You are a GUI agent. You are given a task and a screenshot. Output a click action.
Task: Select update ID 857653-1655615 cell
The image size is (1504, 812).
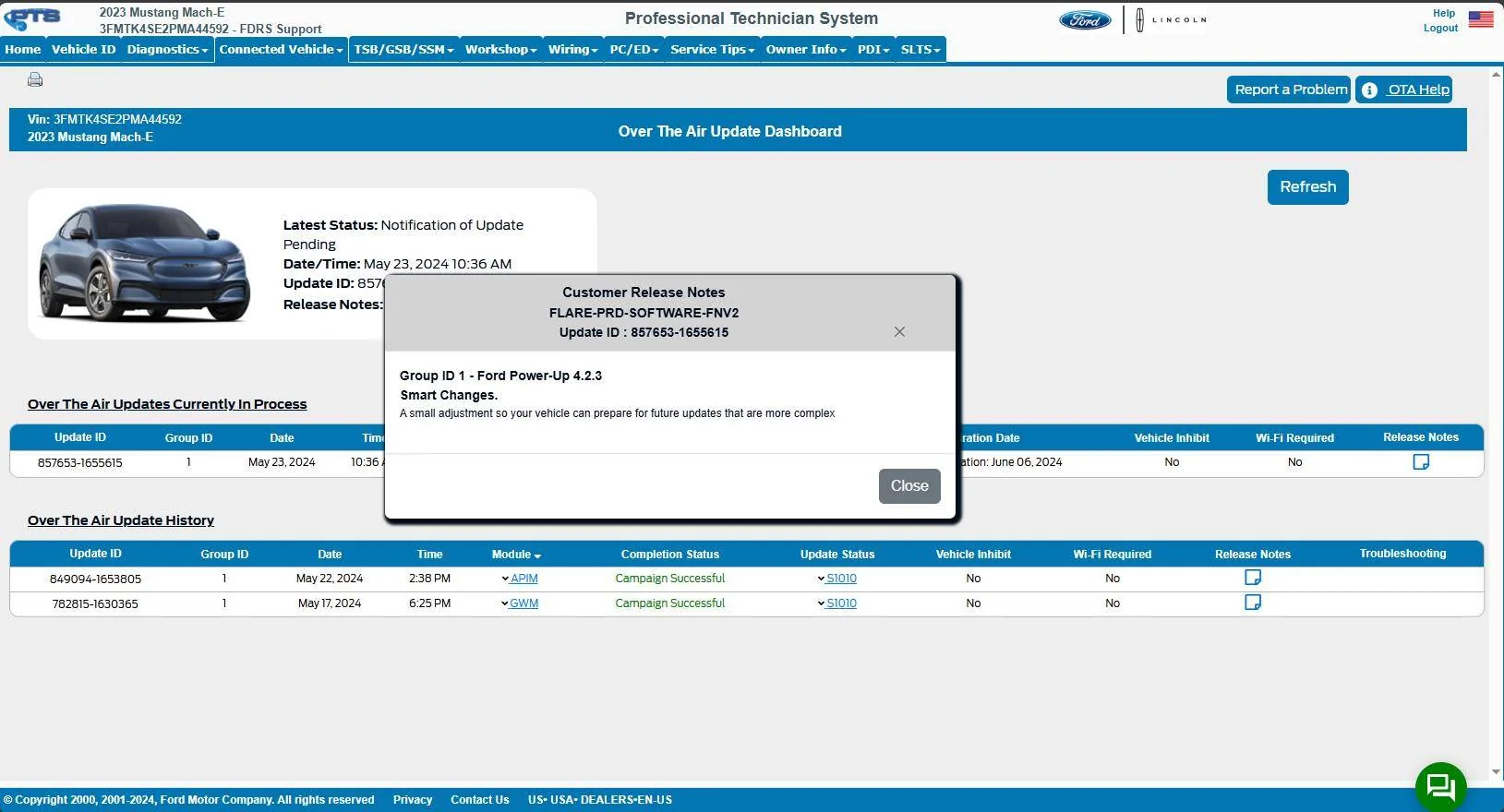79,462
